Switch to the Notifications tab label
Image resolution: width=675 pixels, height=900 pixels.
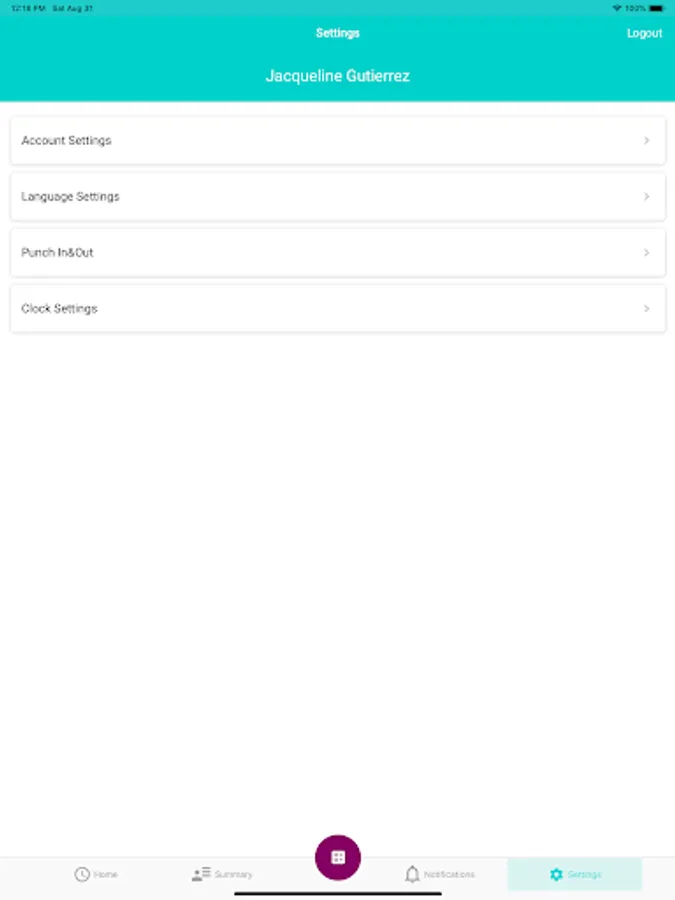[x=449, y=874]
